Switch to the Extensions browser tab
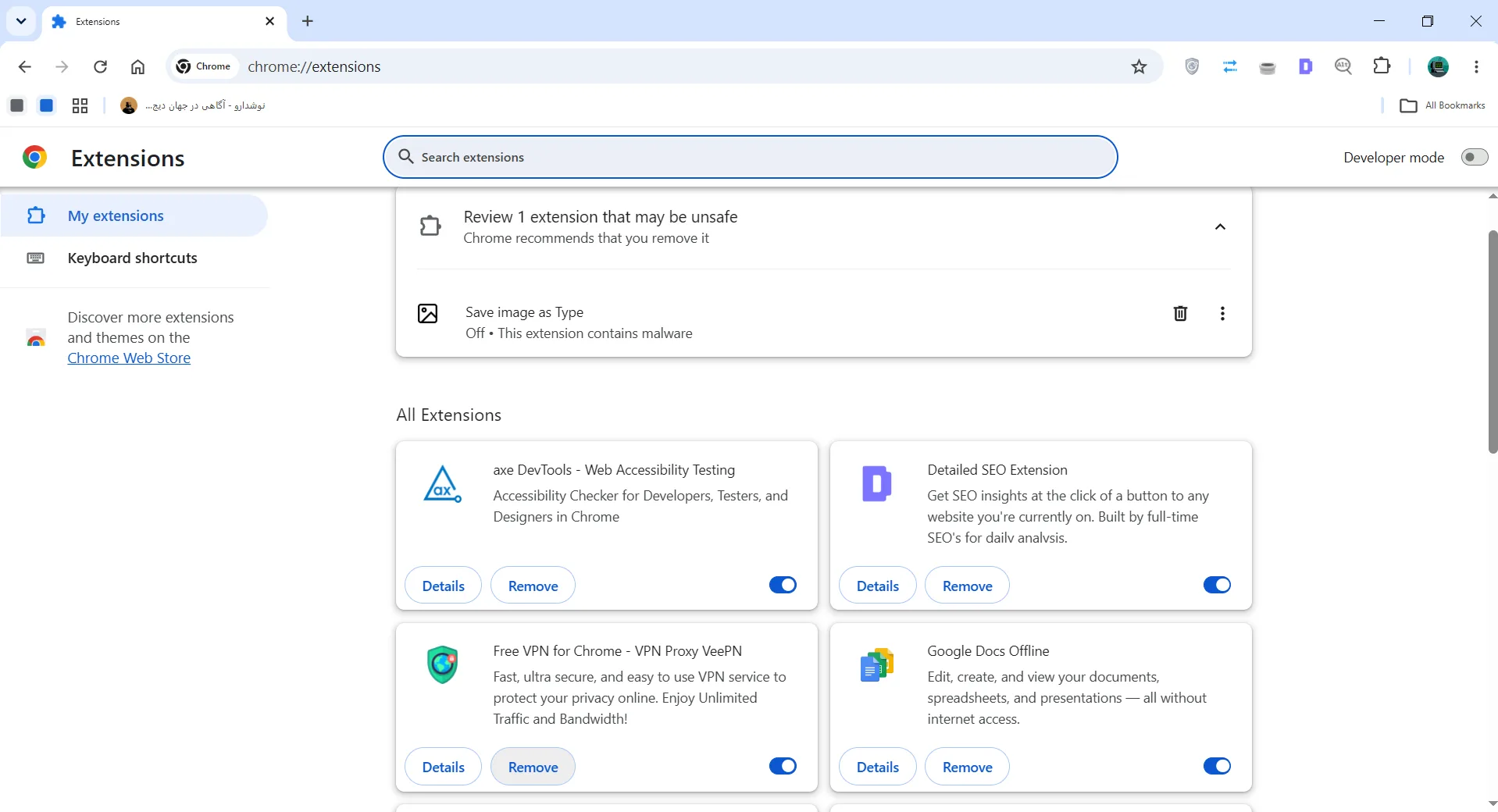 pos(164,21)
